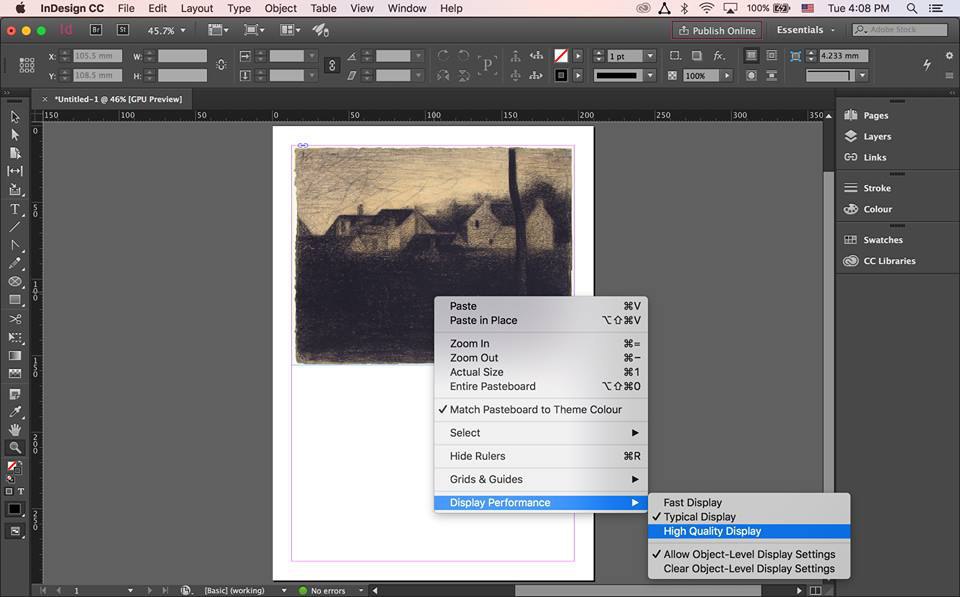Select the Pen tool
The image size is (960, 597).
point(15,246)
